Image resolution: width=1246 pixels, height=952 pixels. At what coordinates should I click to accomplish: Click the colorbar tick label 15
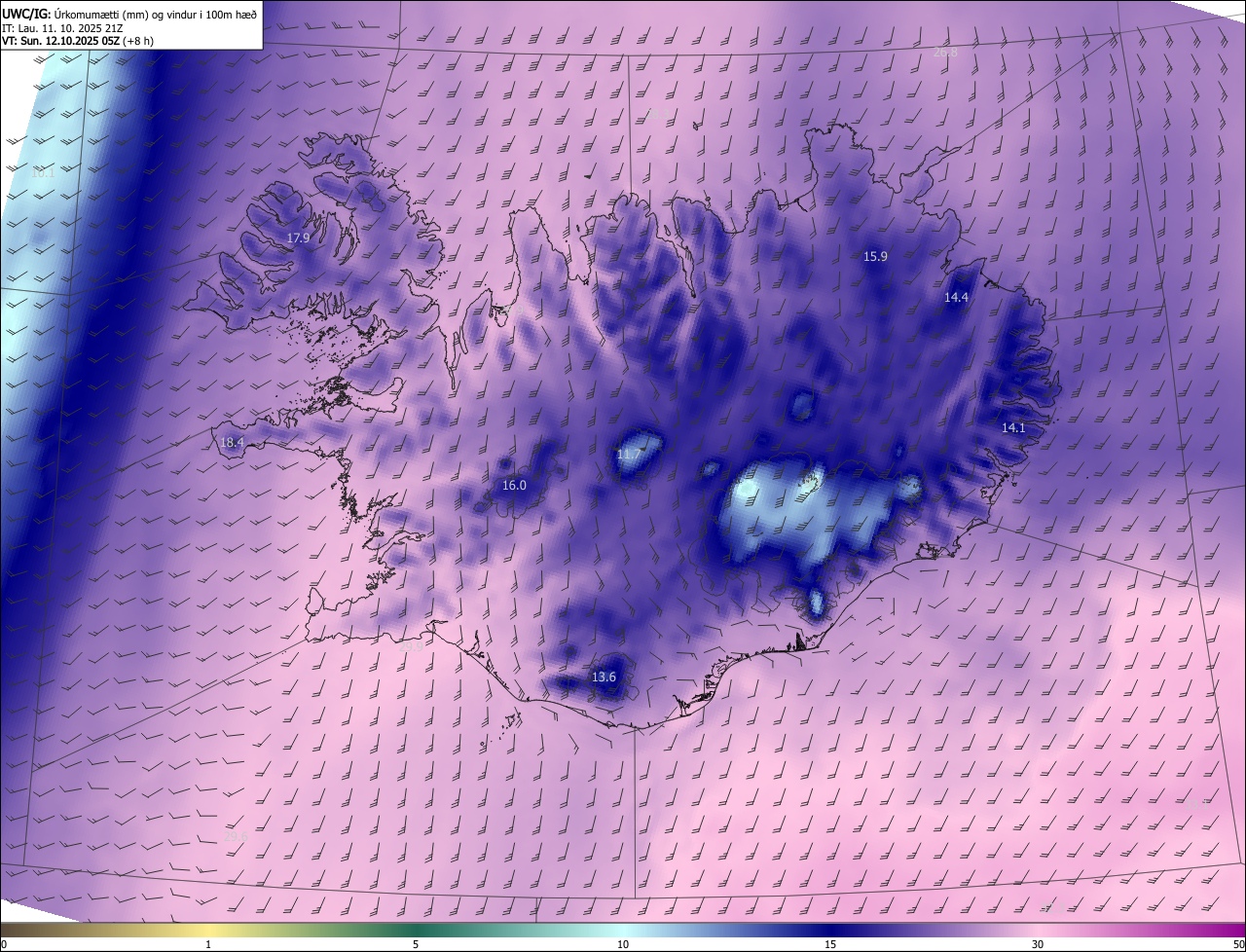click(x=830, y=944)
